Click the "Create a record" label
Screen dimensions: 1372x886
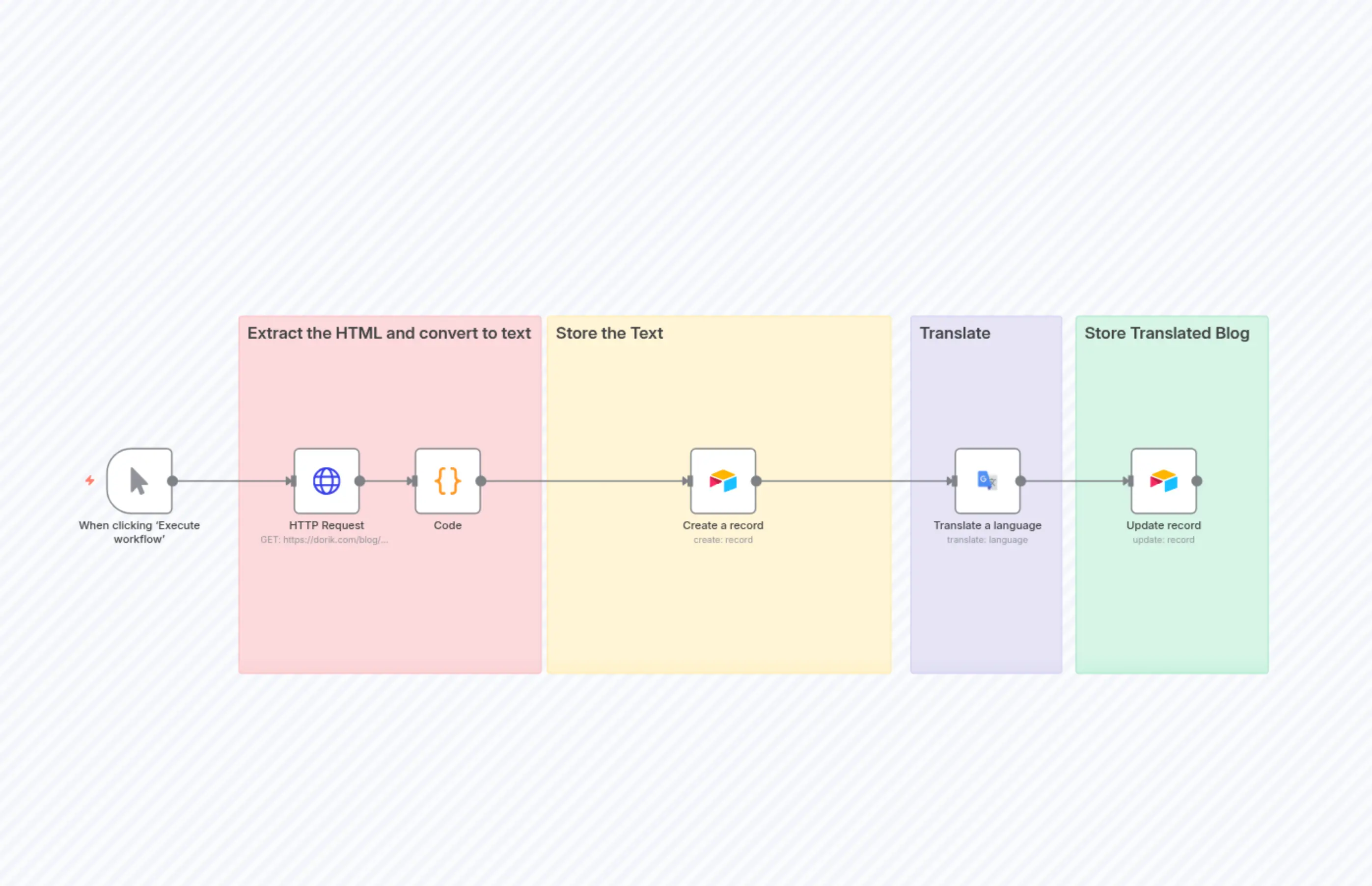coord(723,525)
